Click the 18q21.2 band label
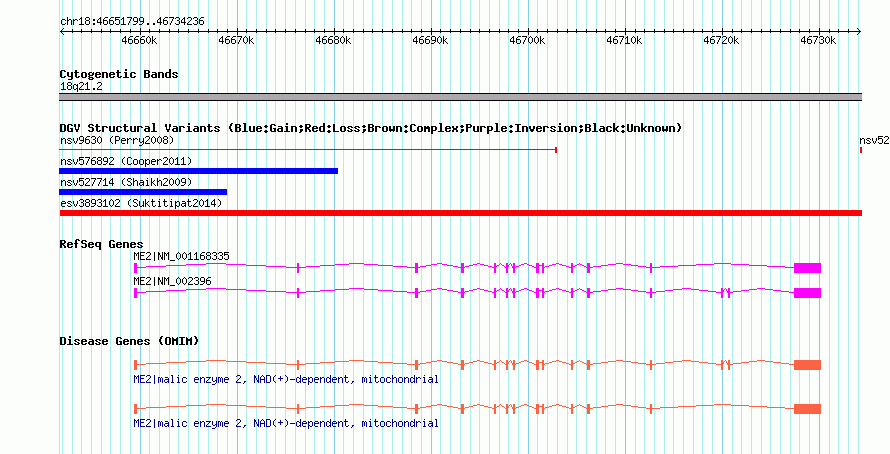The width and height of the screenshot is (890, 454). pos(81,86)
